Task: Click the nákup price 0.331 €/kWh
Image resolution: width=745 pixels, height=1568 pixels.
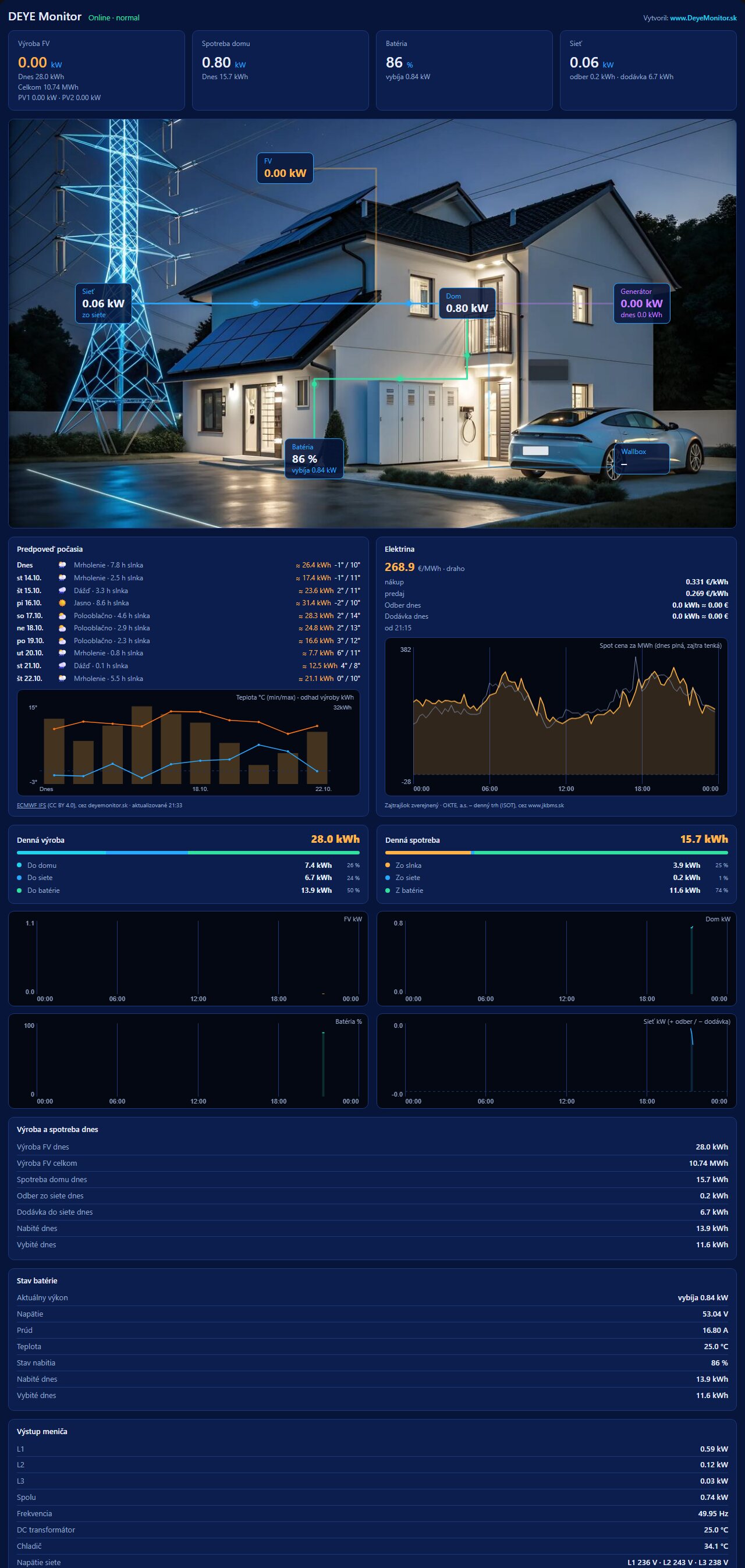Action: pyautogui.click(x=707, y=581)
